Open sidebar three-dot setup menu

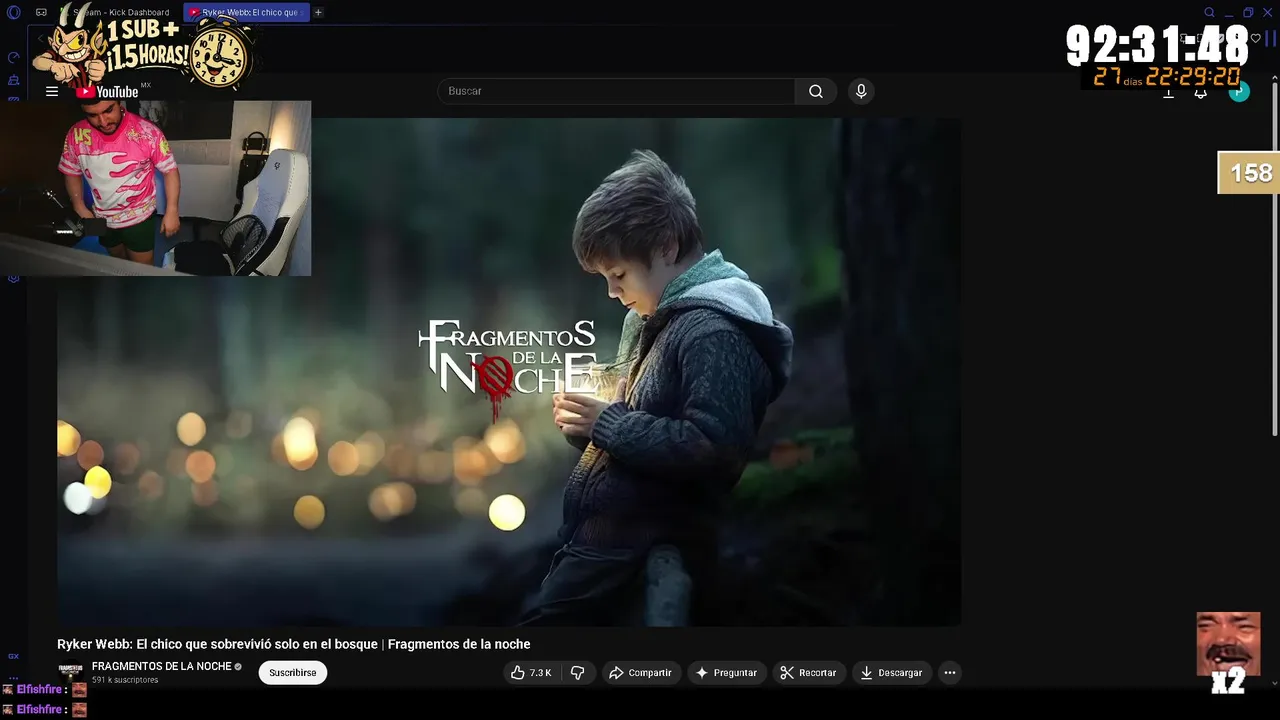(14, 677)
